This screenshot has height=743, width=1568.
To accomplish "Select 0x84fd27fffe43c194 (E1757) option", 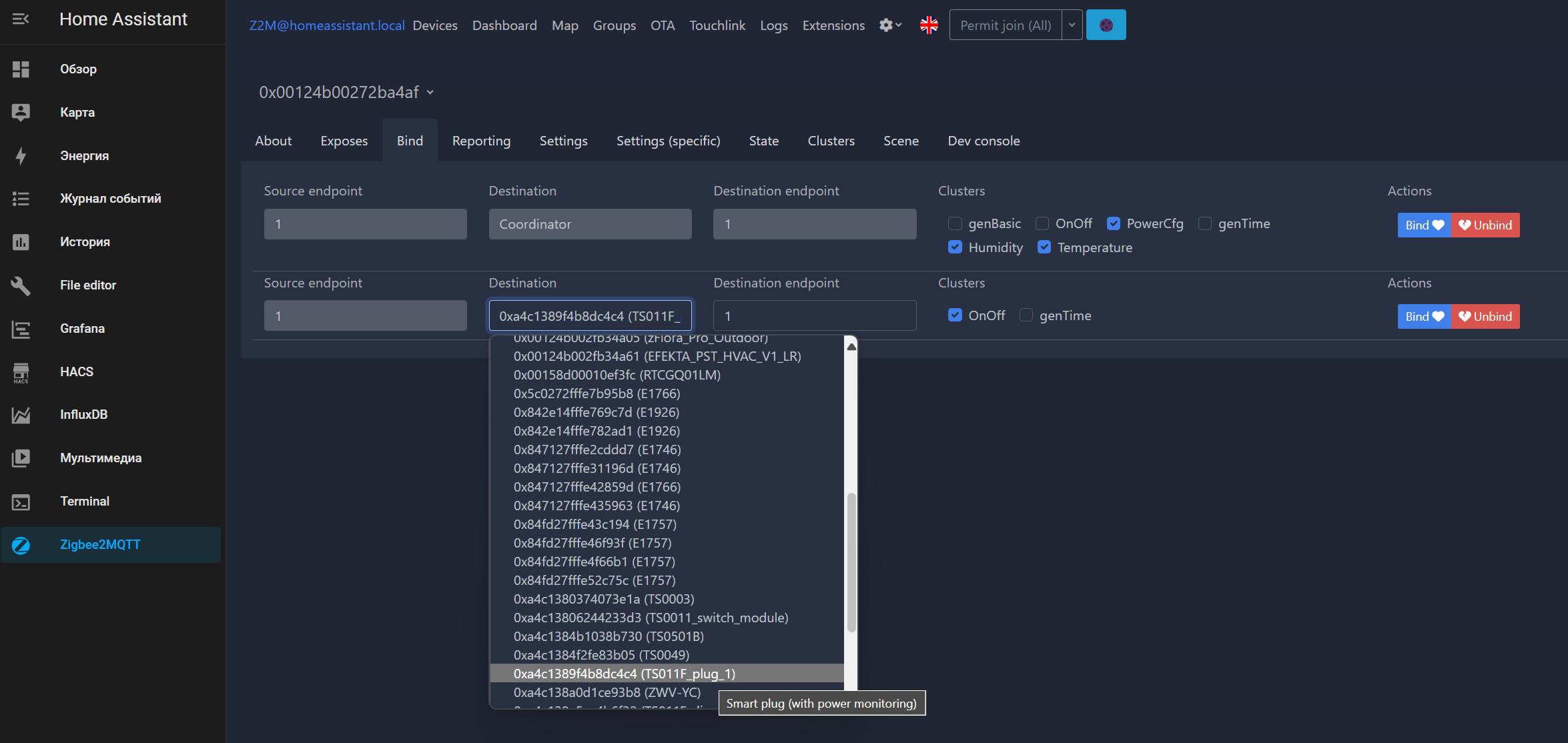I will (x=667, y=524).
